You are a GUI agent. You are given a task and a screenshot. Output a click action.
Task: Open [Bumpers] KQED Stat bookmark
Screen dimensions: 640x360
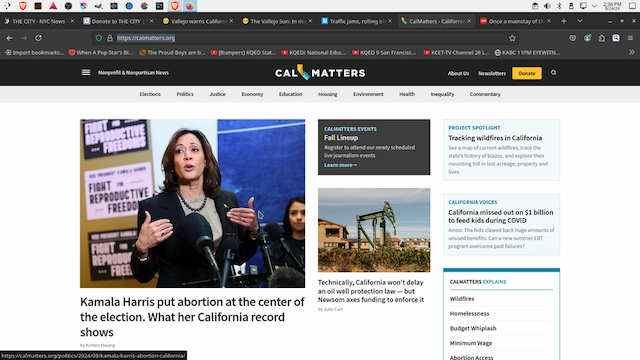tap(243, 52)
